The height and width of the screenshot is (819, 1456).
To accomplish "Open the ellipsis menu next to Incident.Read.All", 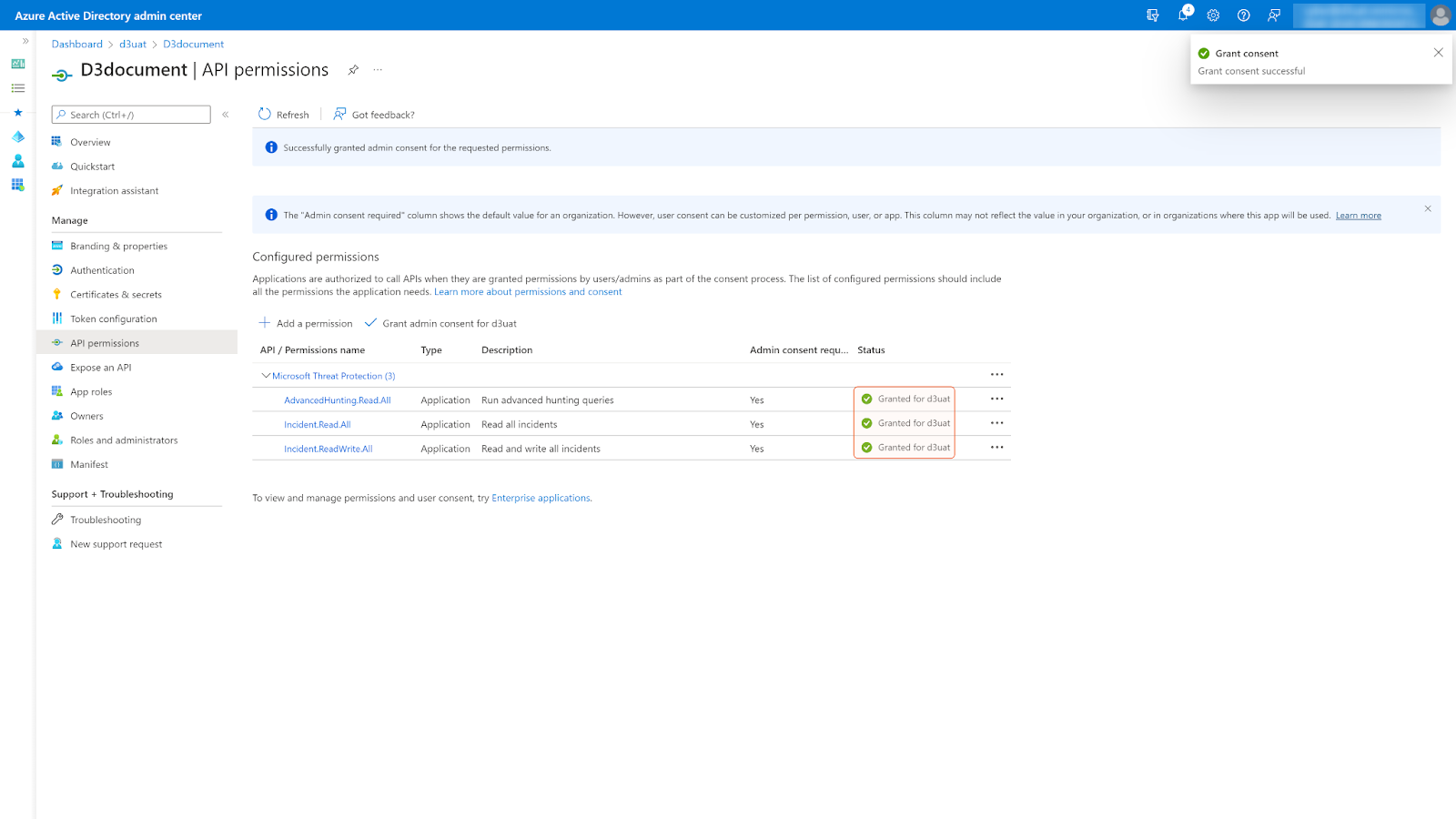I will click(x=996, y=422).
